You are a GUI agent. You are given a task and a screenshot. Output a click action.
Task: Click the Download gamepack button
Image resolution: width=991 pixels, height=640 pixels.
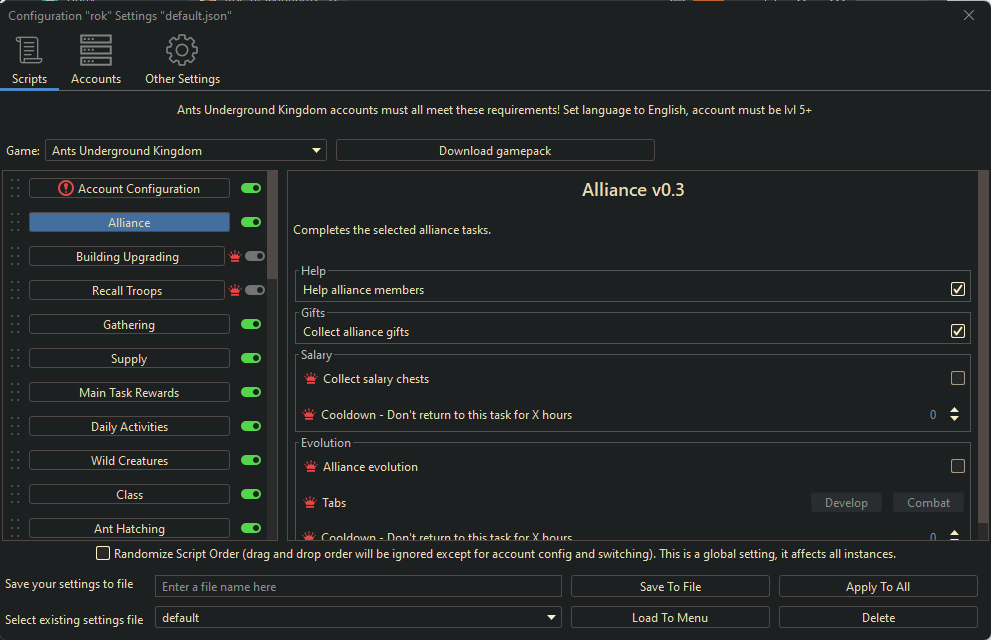click(495, 151)
